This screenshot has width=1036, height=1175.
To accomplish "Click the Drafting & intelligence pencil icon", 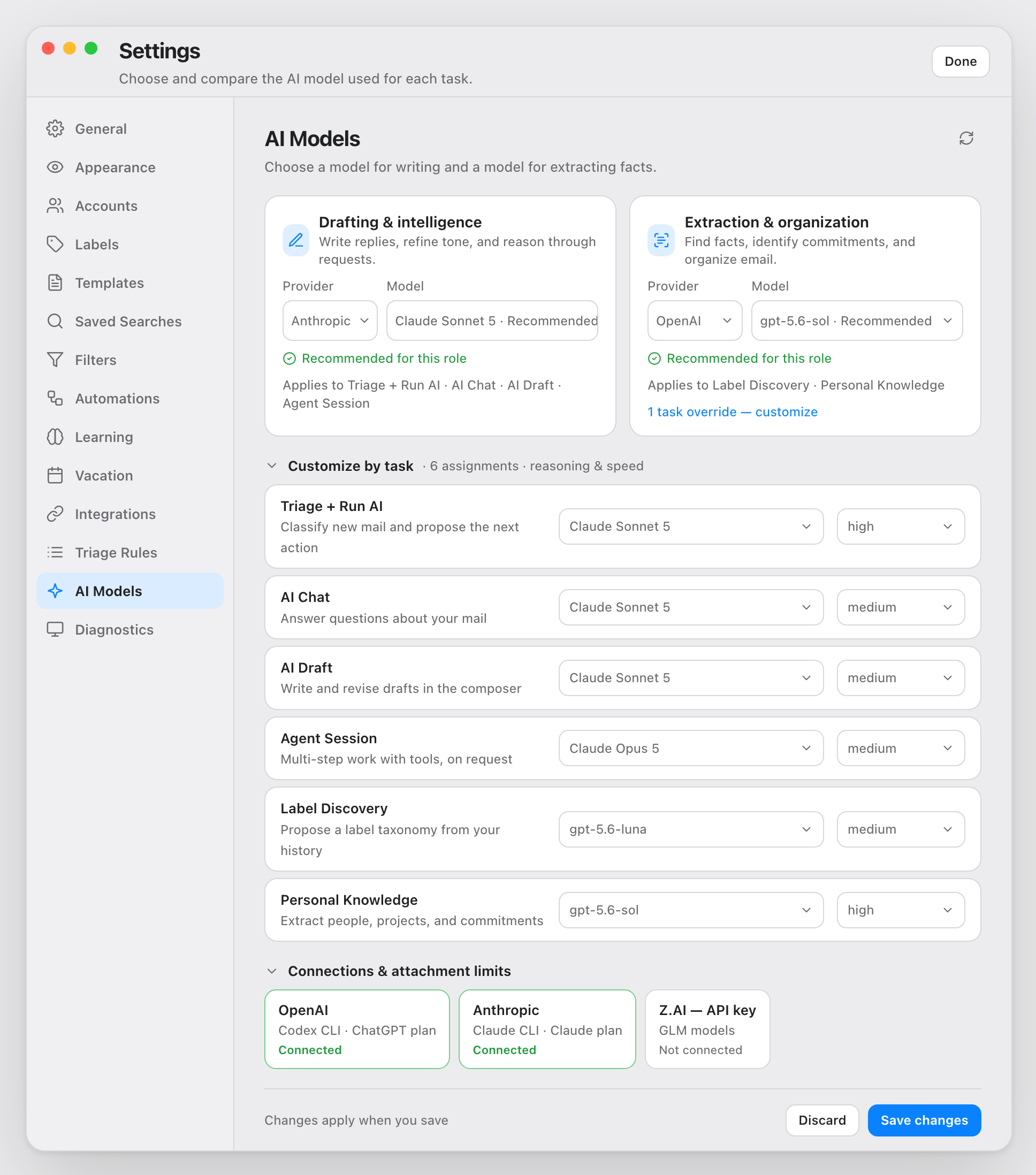I will coord(295,240).
